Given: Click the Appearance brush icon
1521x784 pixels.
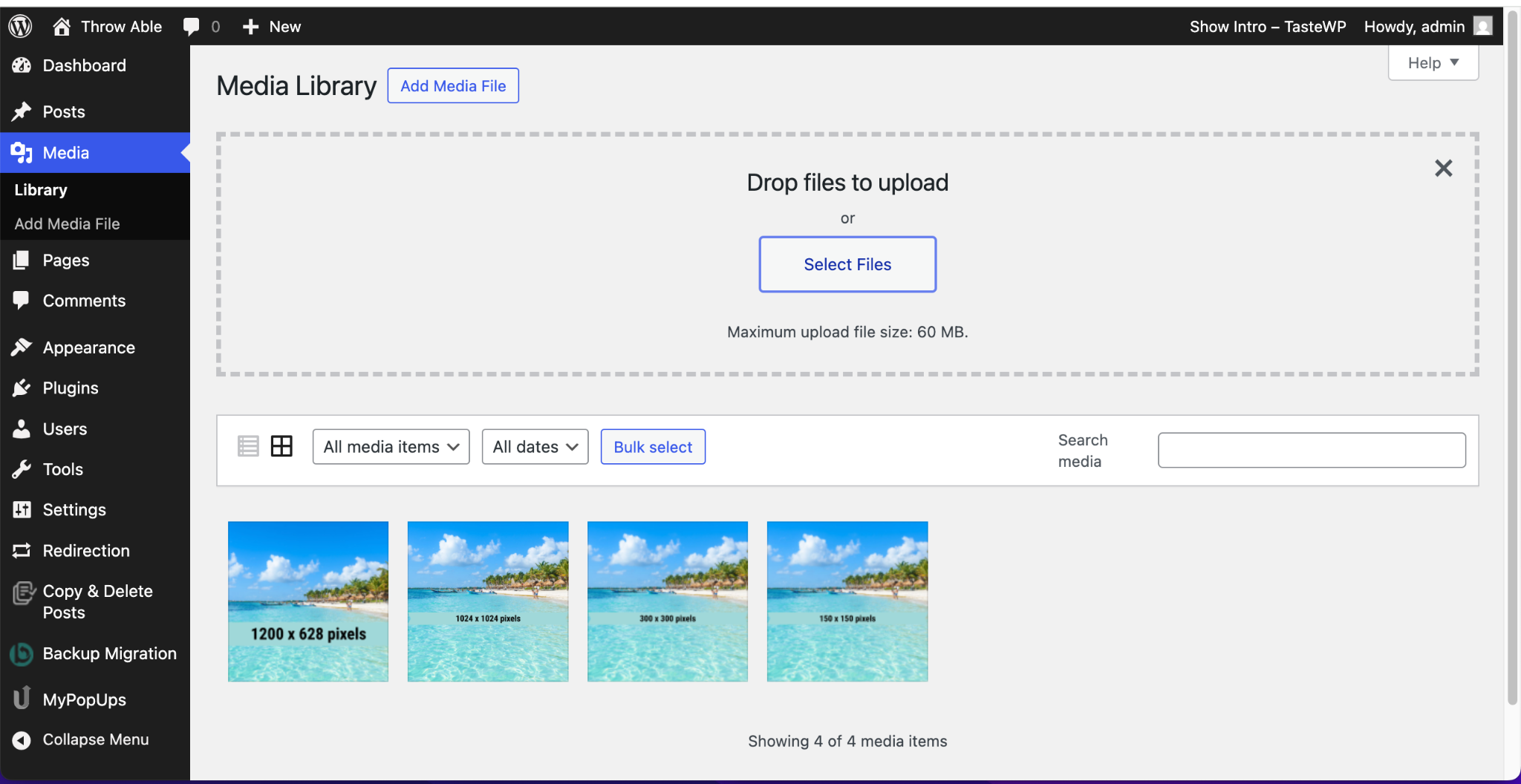Looking at the screenshot, I should (22, 347).
